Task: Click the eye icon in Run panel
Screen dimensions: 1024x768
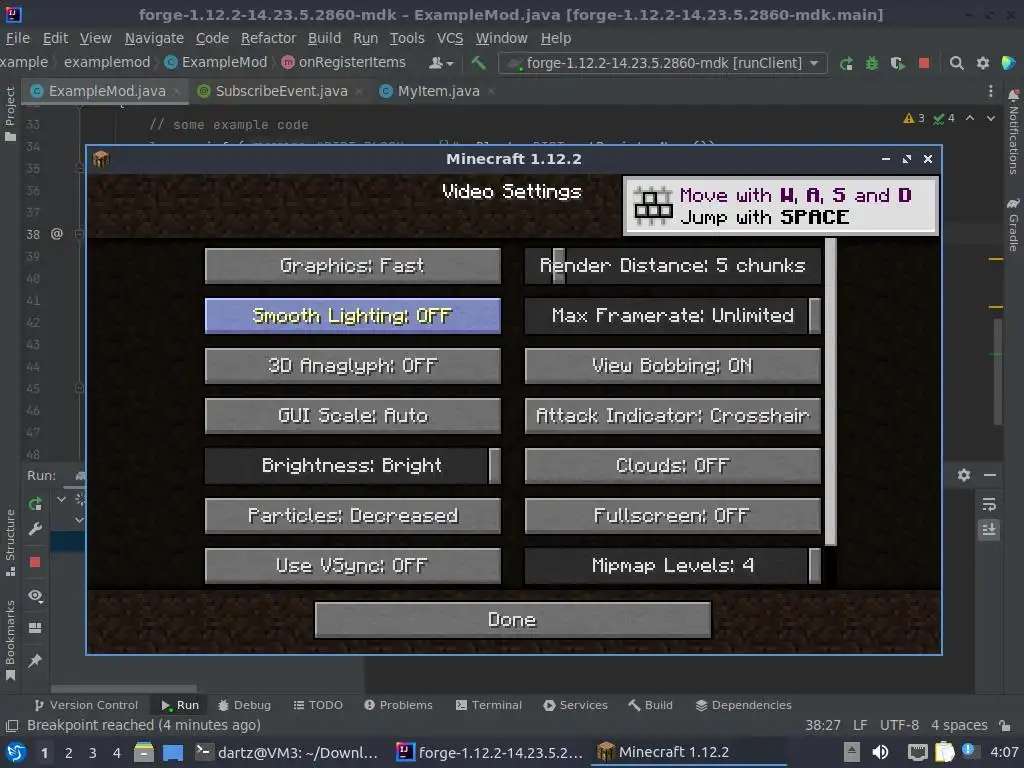Action: tap(35, 596)
